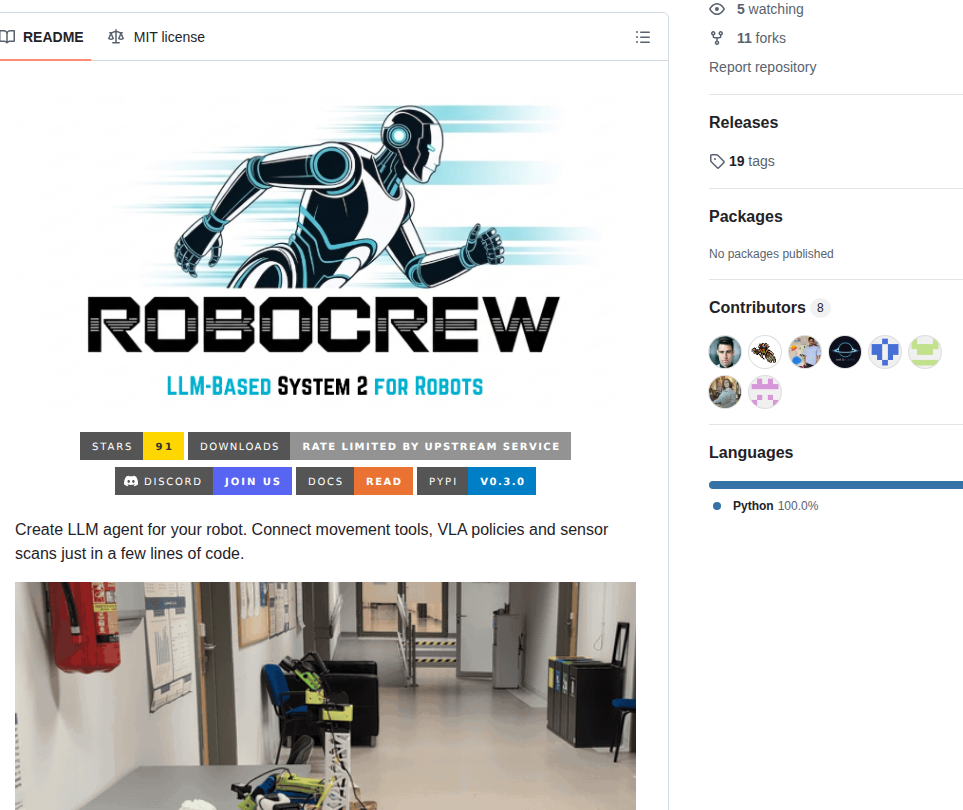Click Report repository link
Screen dimensions: 963x810
coord(762,67)
